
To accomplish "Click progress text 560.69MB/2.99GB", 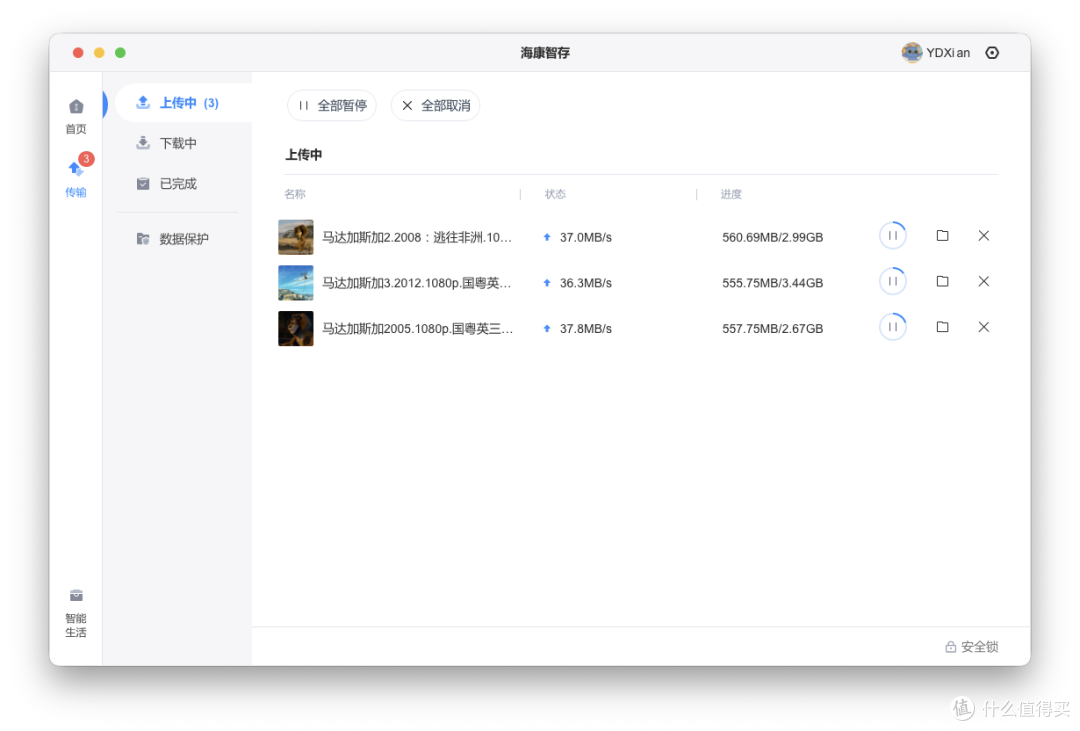I will pos(772,237).
